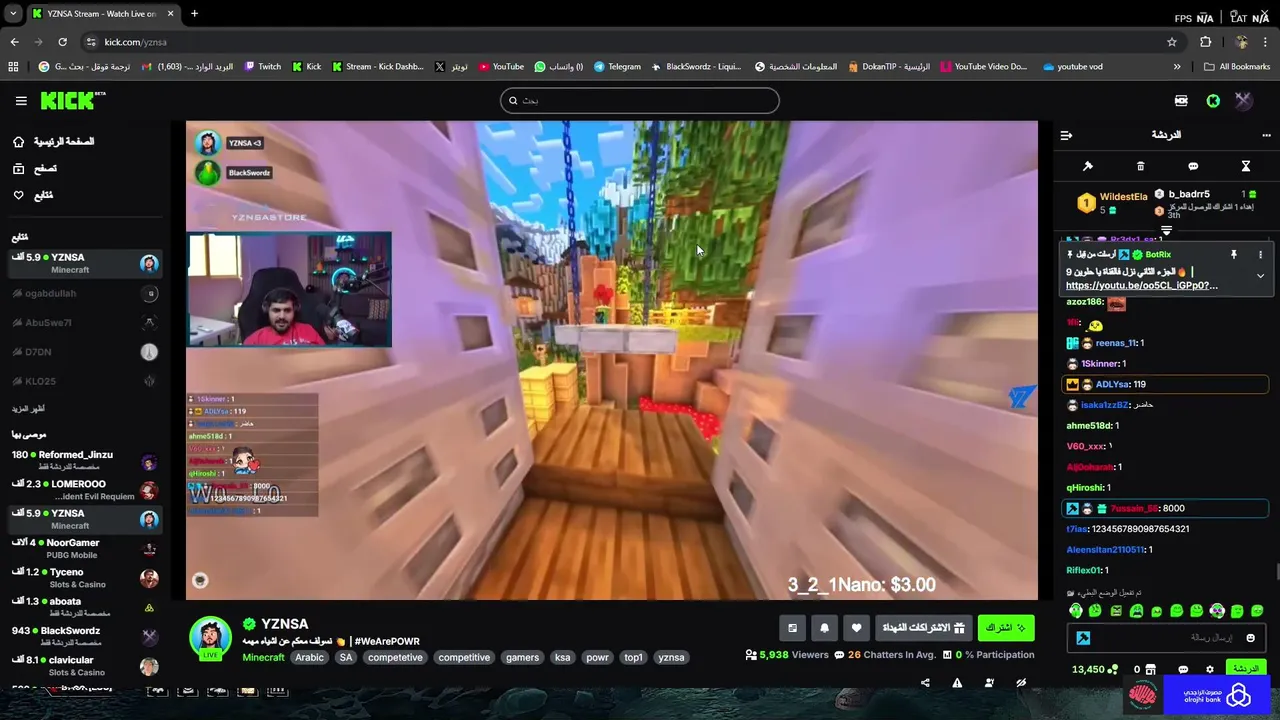Report the stream with the warning triangle icon
The width and height of the screenshot is (1280, 720).
957,683
